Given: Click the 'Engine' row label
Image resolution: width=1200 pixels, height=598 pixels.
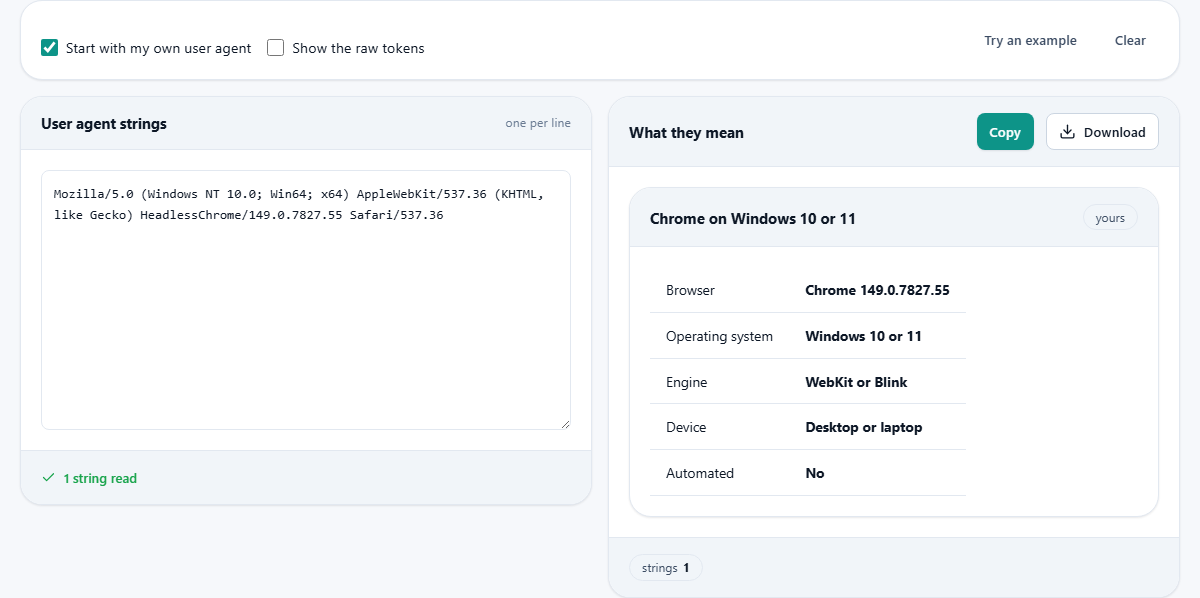Looking at the screenshot, I should (686, 382).
